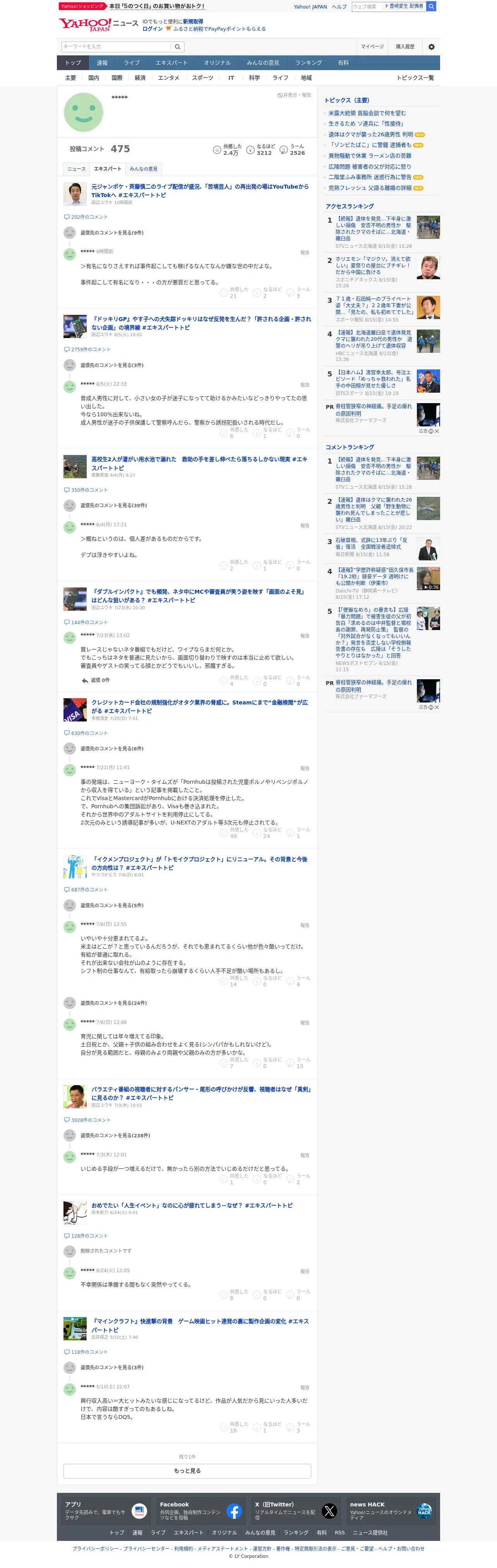Open the クレジットカード会社の規制強化 article title

200,706
